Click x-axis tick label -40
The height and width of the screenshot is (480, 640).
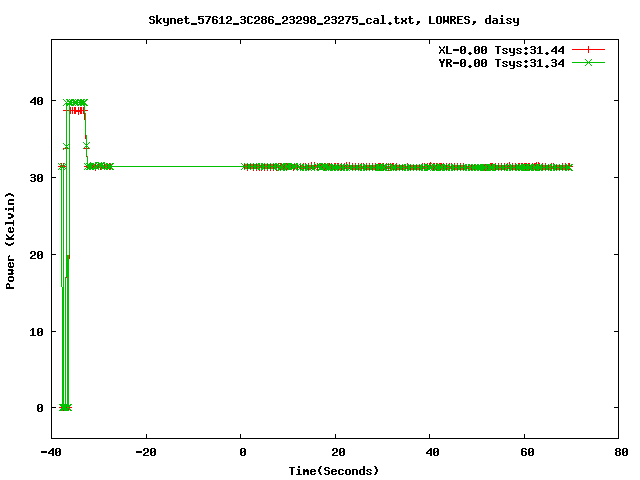51,452
